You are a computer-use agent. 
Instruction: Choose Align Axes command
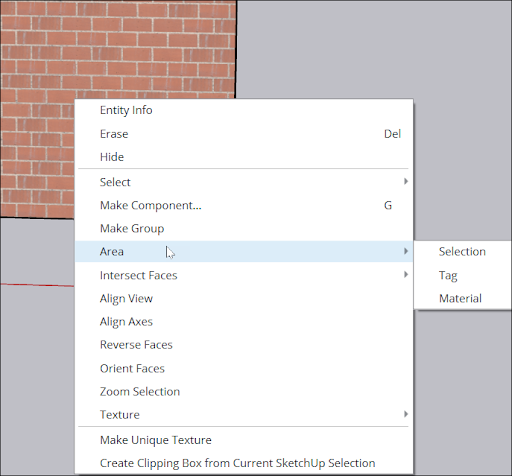[244, 322]
